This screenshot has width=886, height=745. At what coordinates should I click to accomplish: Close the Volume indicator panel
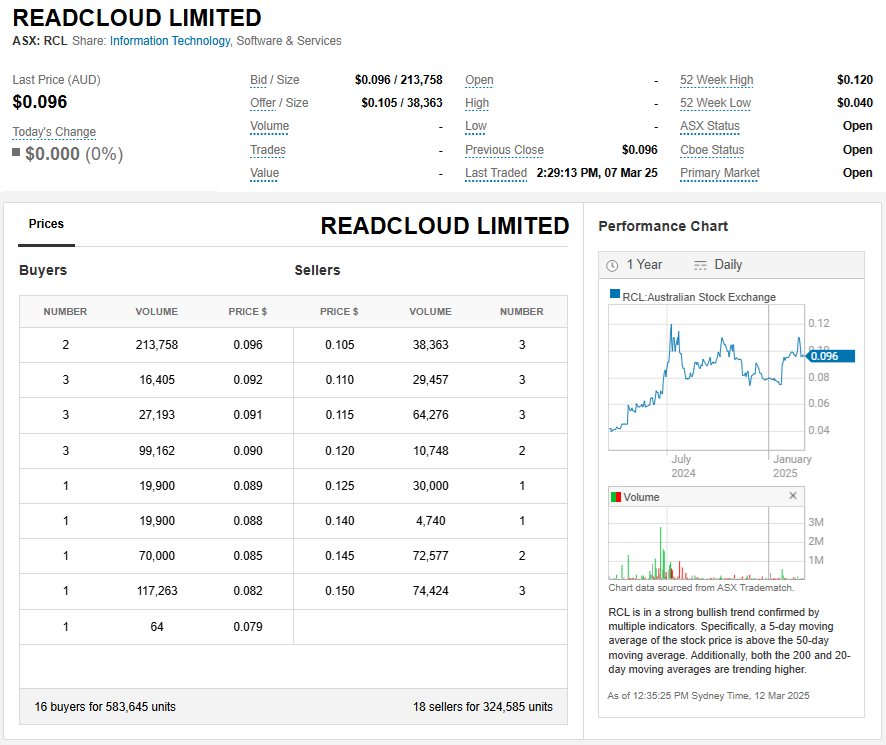coord(793,496)
